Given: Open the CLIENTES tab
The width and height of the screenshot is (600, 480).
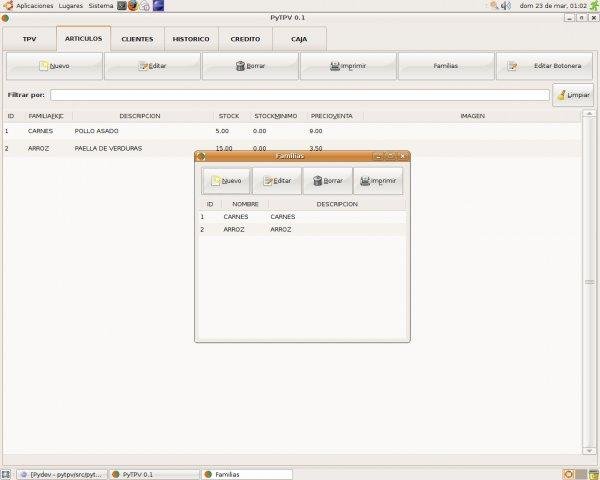Looking at the screenshot, I should pos(137,39).
